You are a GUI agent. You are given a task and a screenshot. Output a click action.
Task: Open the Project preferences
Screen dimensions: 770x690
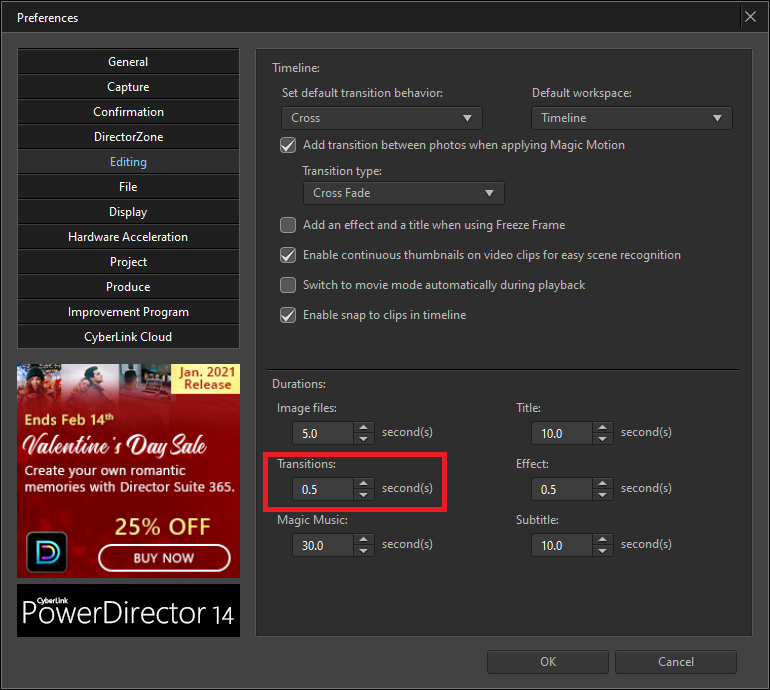128,262
